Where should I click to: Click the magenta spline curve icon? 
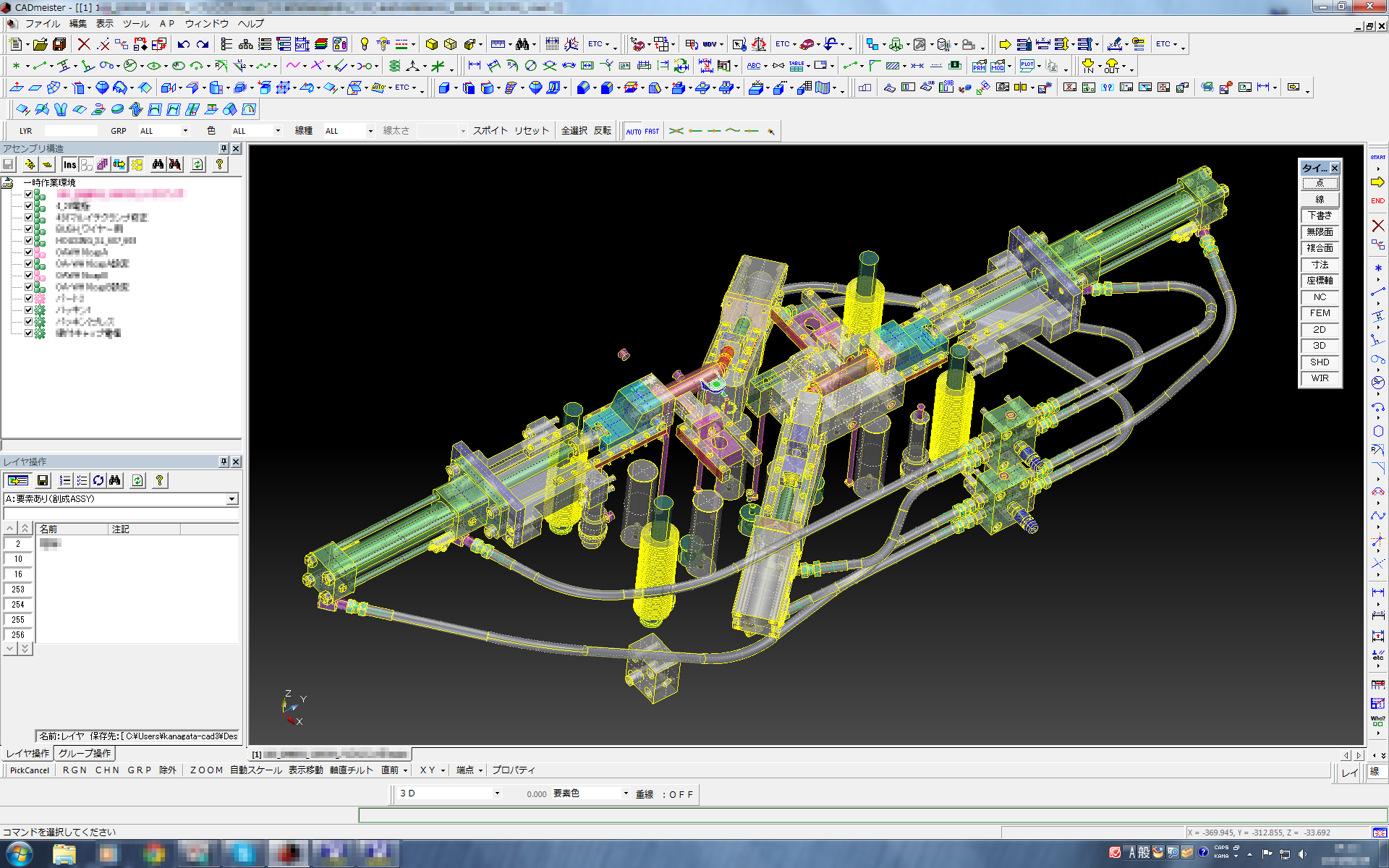(x=293, y=66)
